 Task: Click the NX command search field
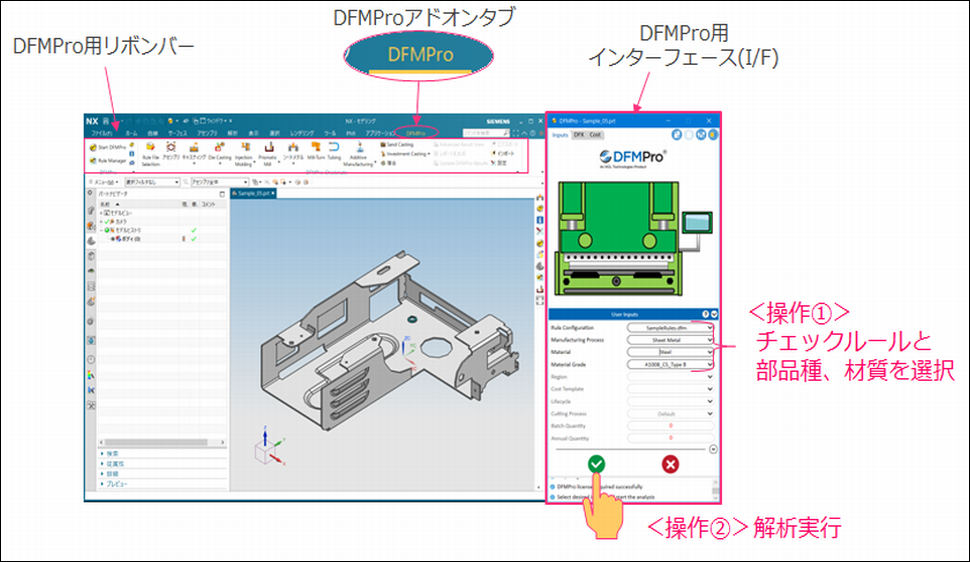(486, 133)
